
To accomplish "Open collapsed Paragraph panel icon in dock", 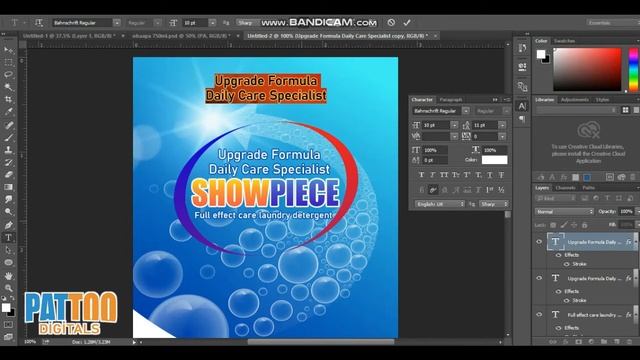I will (522, 119).
